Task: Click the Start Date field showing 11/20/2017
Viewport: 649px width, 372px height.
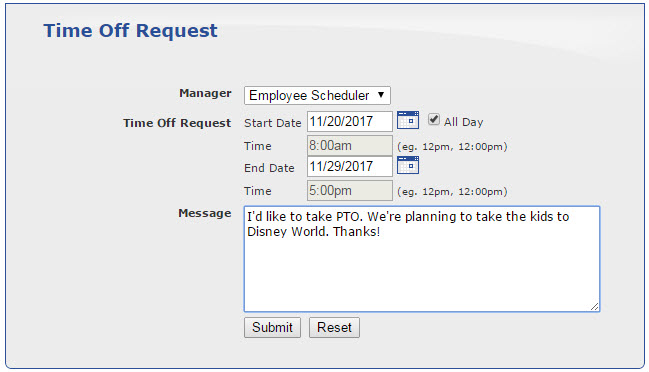Action: [x=349, y=121]
